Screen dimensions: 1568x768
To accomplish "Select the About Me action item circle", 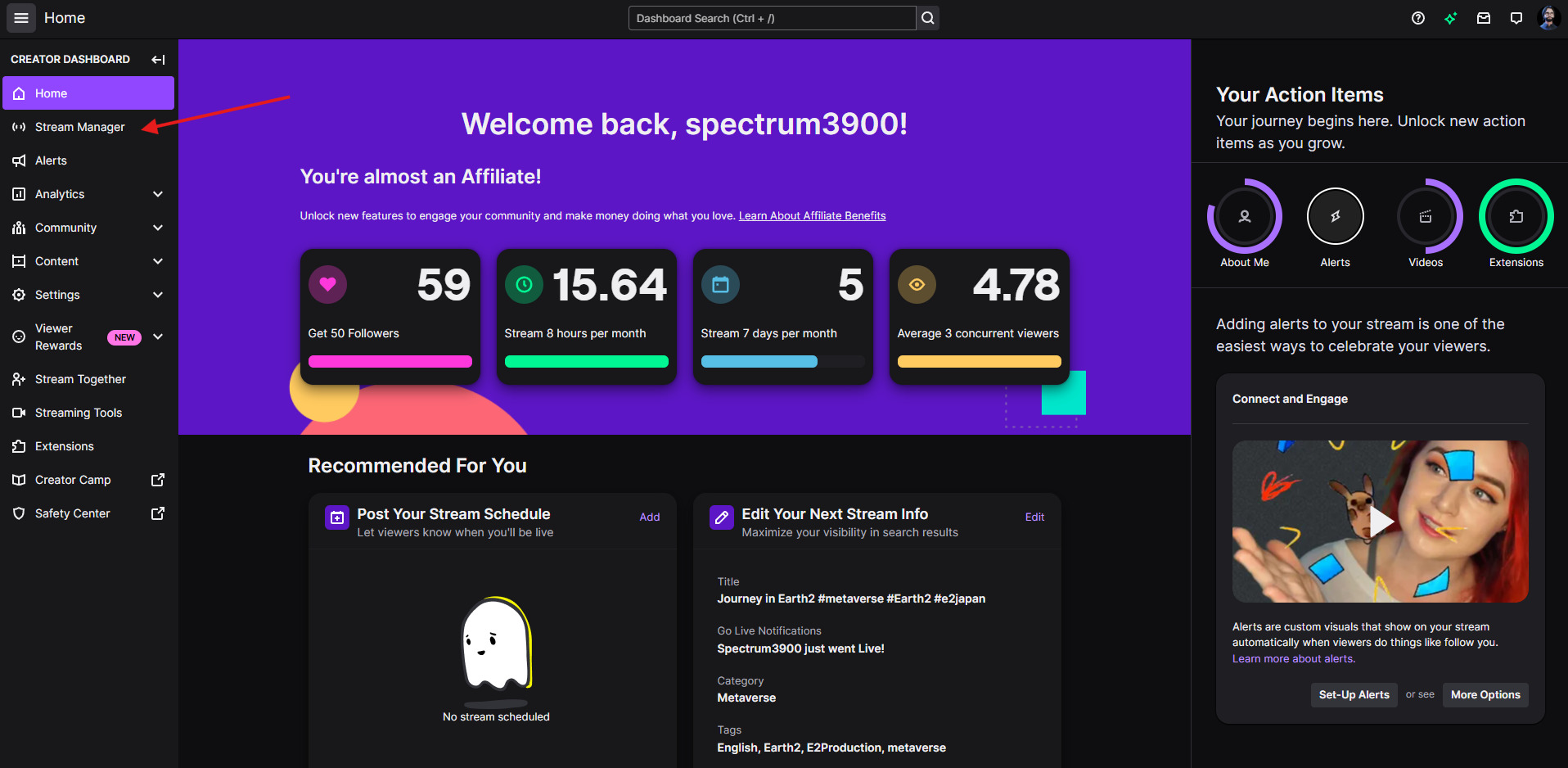I will click(x=1244, y=217).
